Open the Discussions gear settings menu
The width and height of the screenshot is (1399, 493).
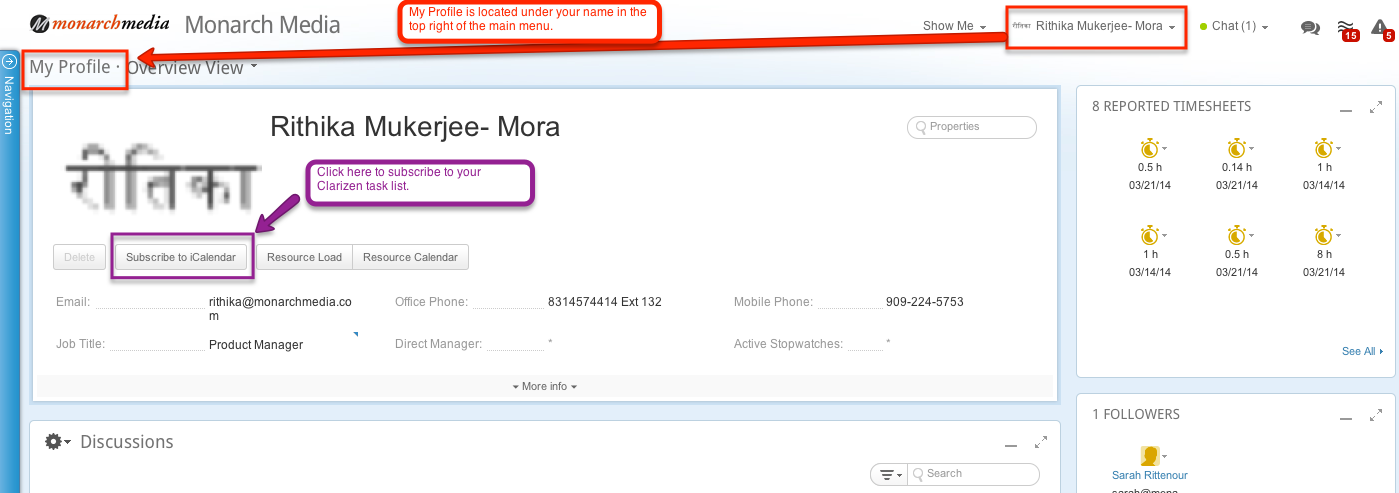[57, 442]
